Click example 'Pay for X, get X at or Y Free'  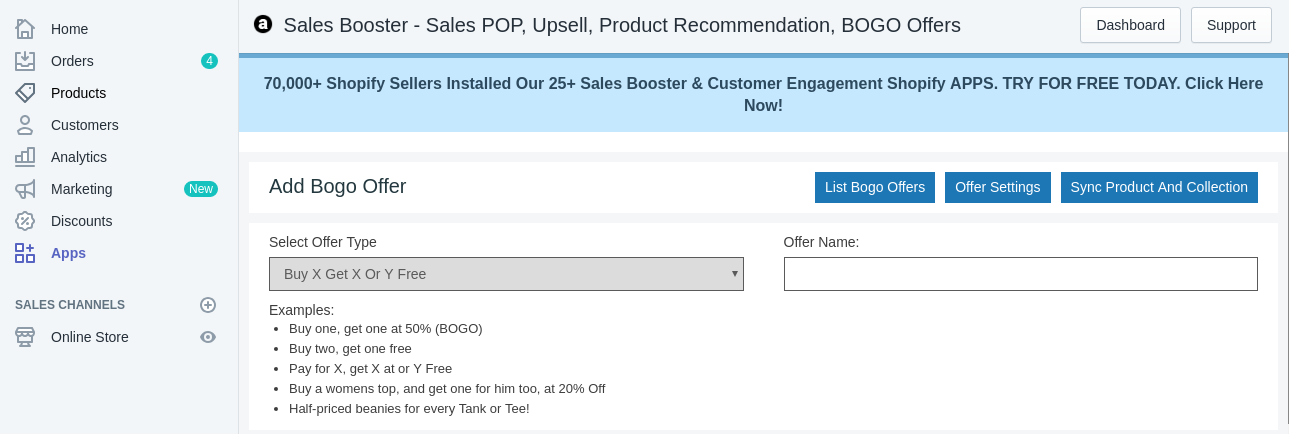coord(370,368)
